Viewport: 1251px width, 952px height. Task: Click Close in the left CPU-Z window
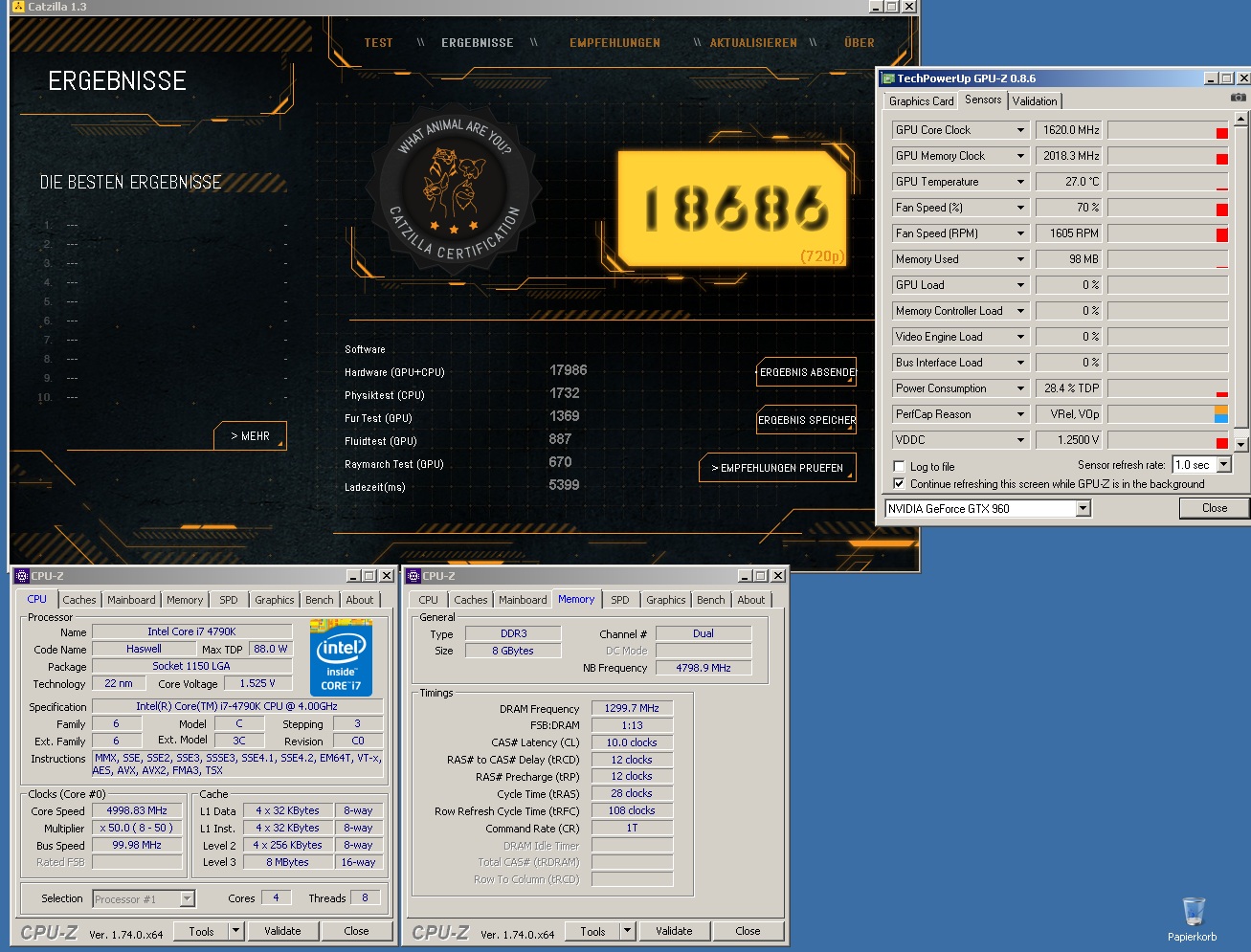click(356, 931)
